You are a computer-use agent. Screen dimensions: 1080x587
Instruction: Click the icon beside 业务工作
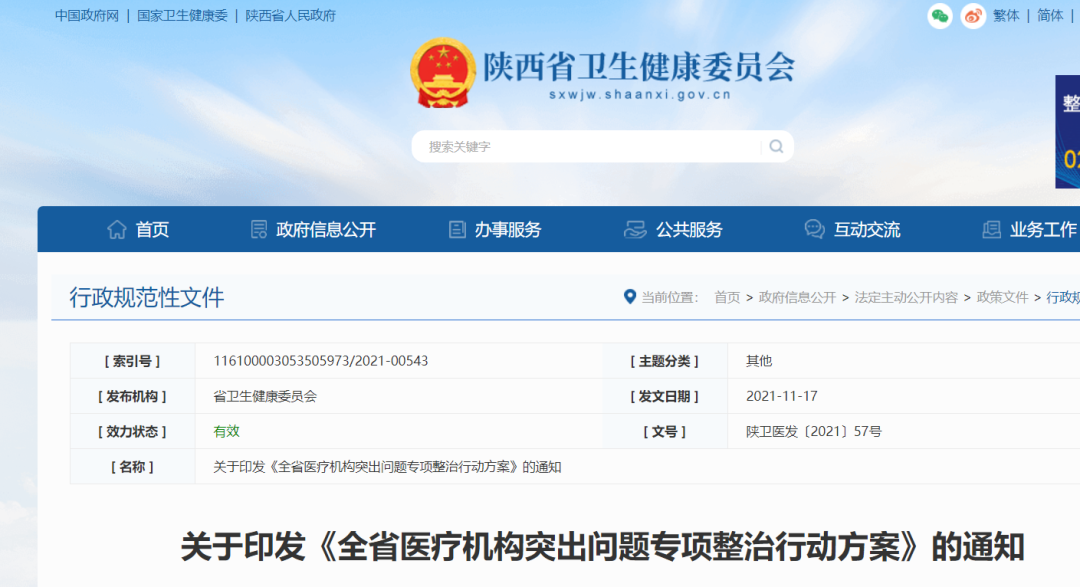991,230
